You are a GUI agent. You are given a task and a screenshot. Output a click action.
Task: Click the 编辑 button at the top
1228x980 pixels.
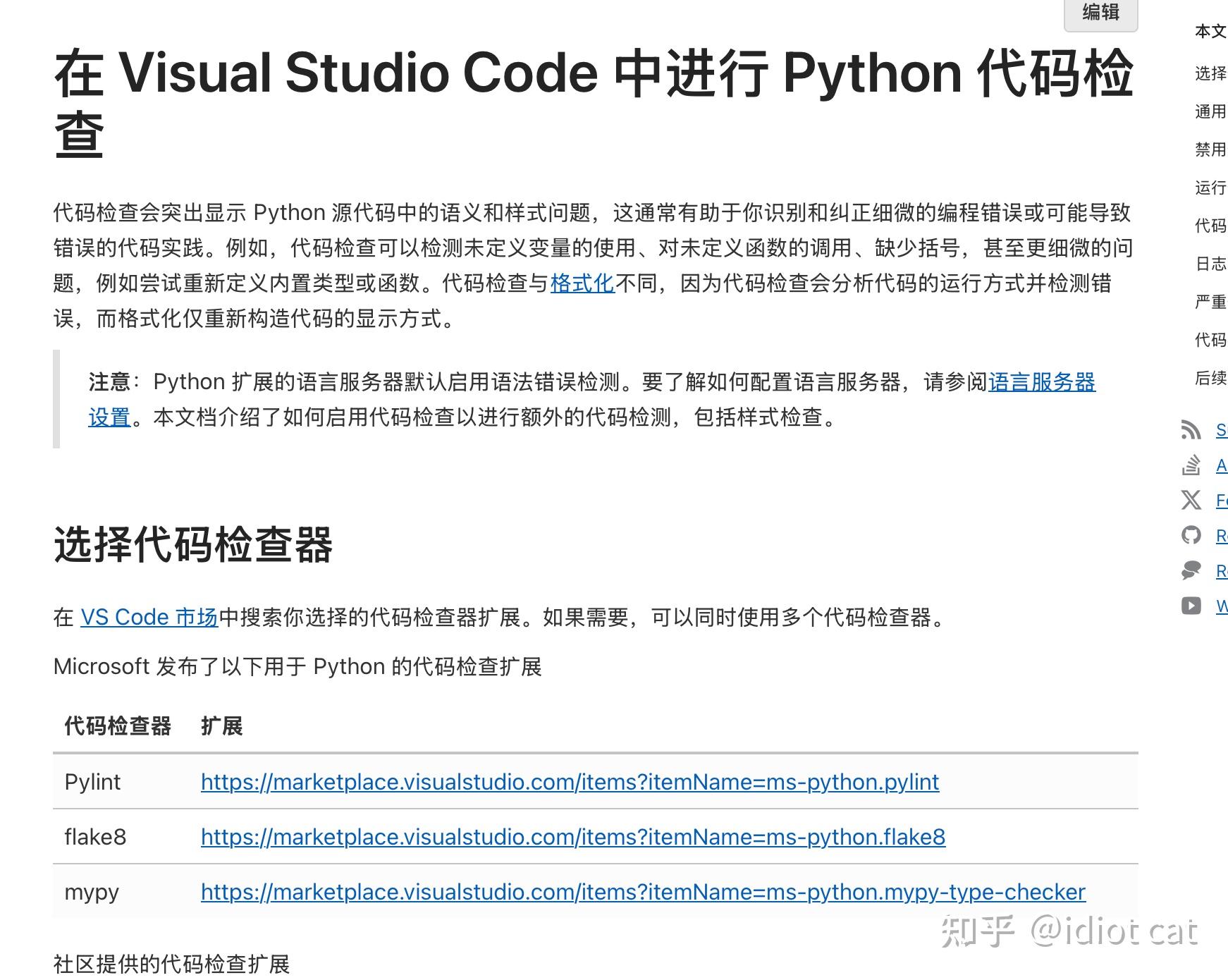[1100, 14]
